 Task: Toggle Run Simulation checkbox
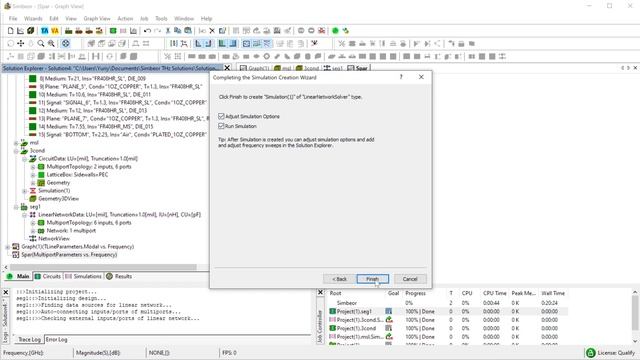221,126
